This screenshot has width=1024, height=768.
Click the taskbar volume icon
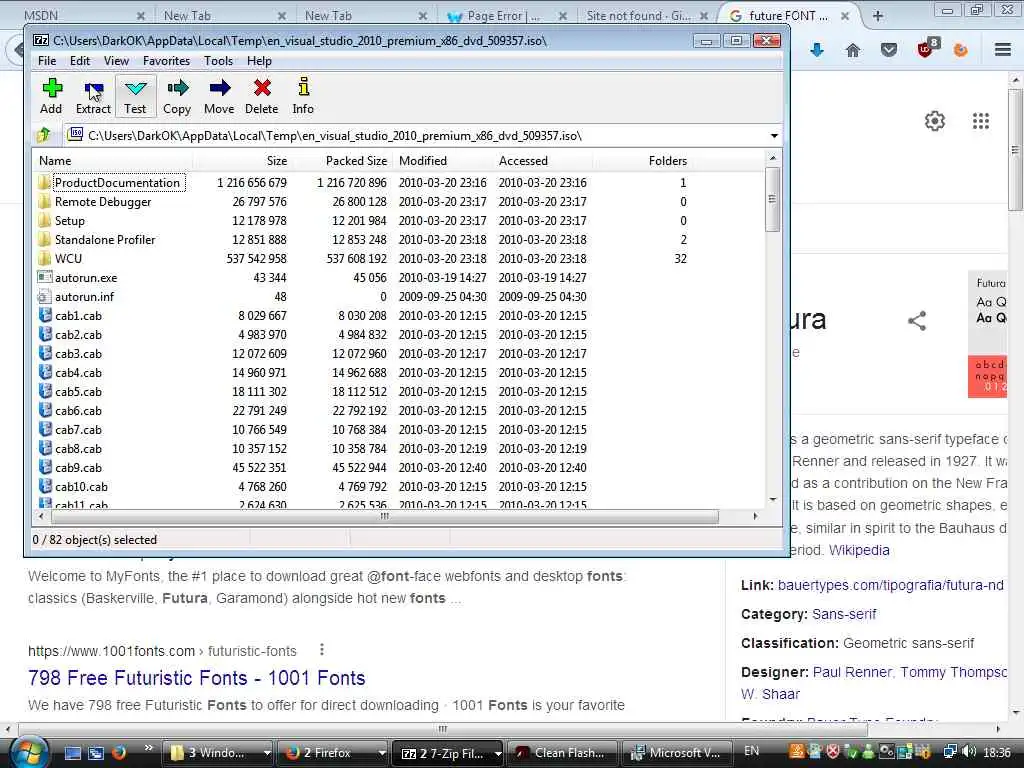pos(969,752)
